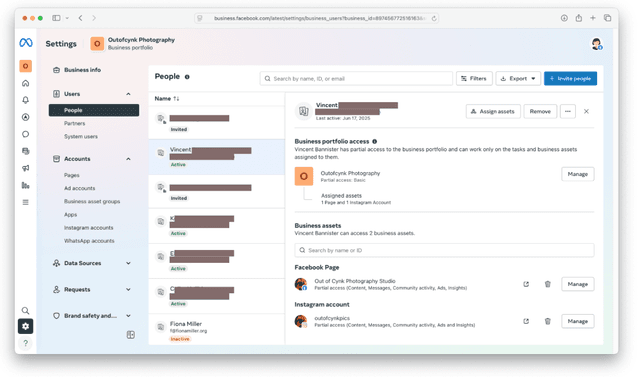Open the Filters button
The height and width of the screenshot is (377, 640).
click(x=474, y=79)
